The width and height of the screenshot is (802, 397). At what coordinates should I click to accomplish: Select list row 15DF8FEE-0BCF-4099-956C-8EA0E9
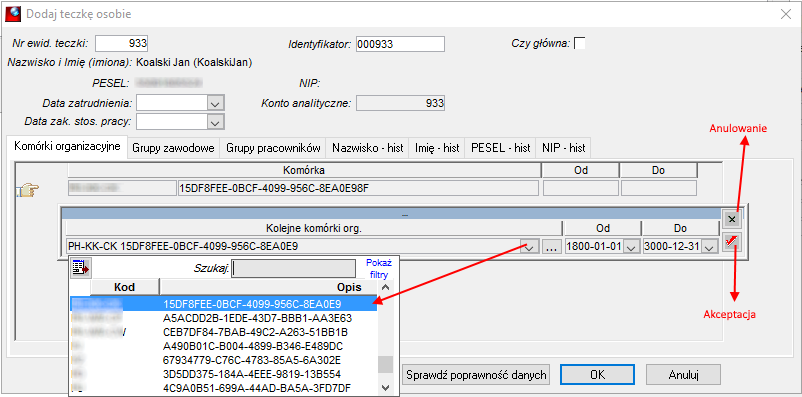[224, 304]
